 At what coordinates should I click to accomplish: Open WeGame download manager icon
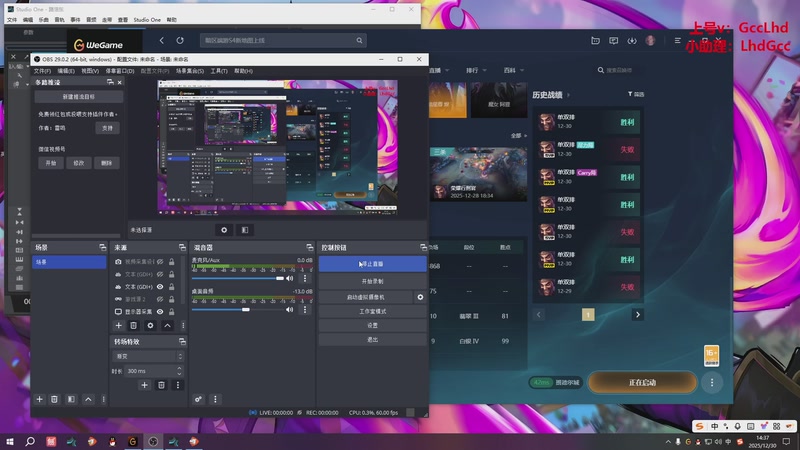(x=632, y=41)
